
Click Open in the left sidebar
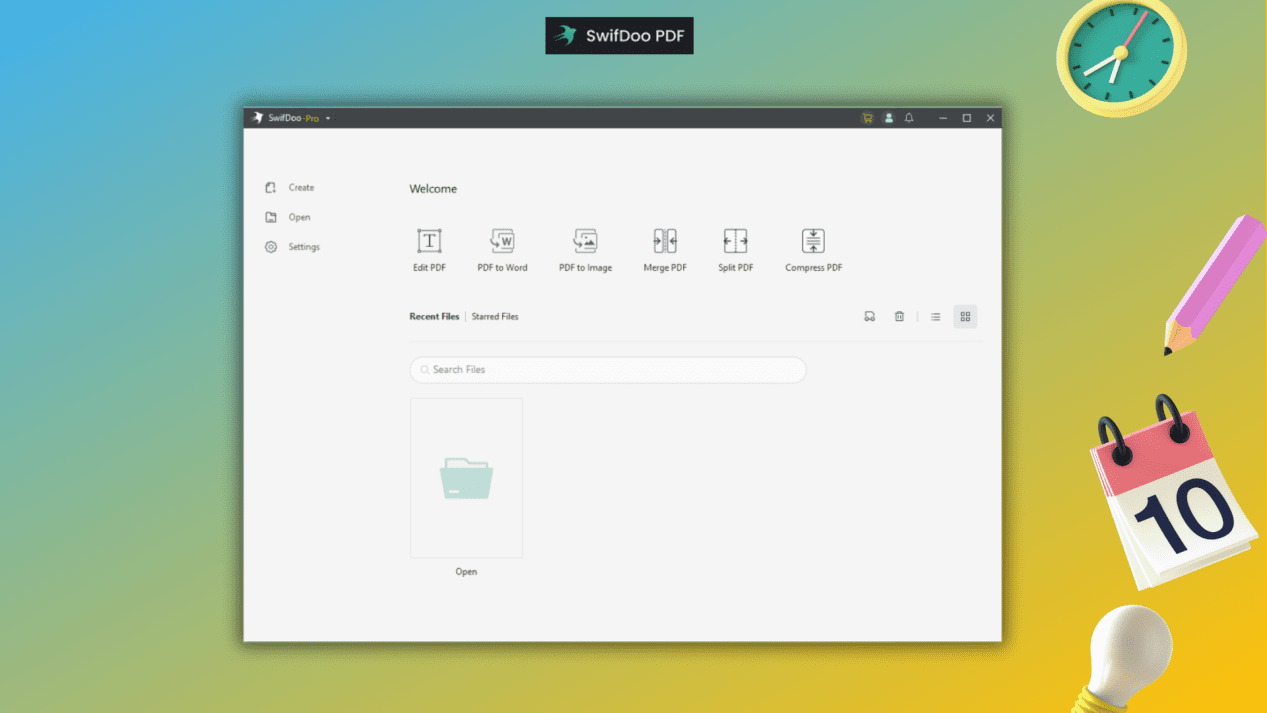pos(287,217)
